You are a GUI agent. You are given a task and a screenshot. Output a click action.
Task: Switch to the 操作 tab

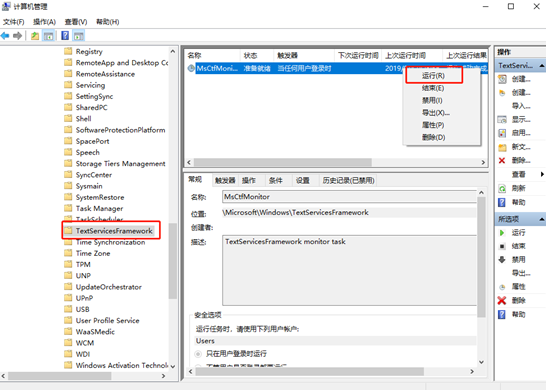click(x=249, y=180)
